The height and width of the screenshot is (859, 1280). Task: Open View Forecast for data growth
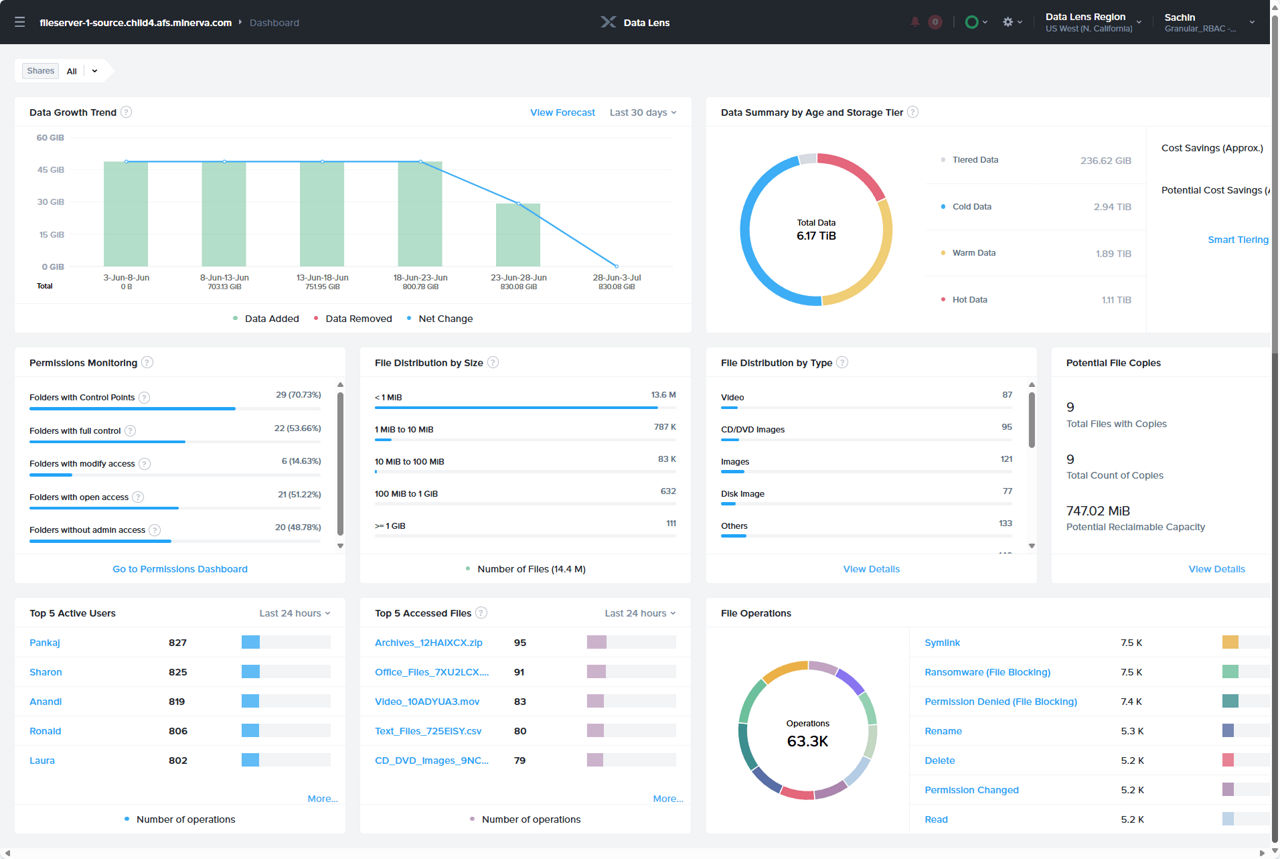562,112
